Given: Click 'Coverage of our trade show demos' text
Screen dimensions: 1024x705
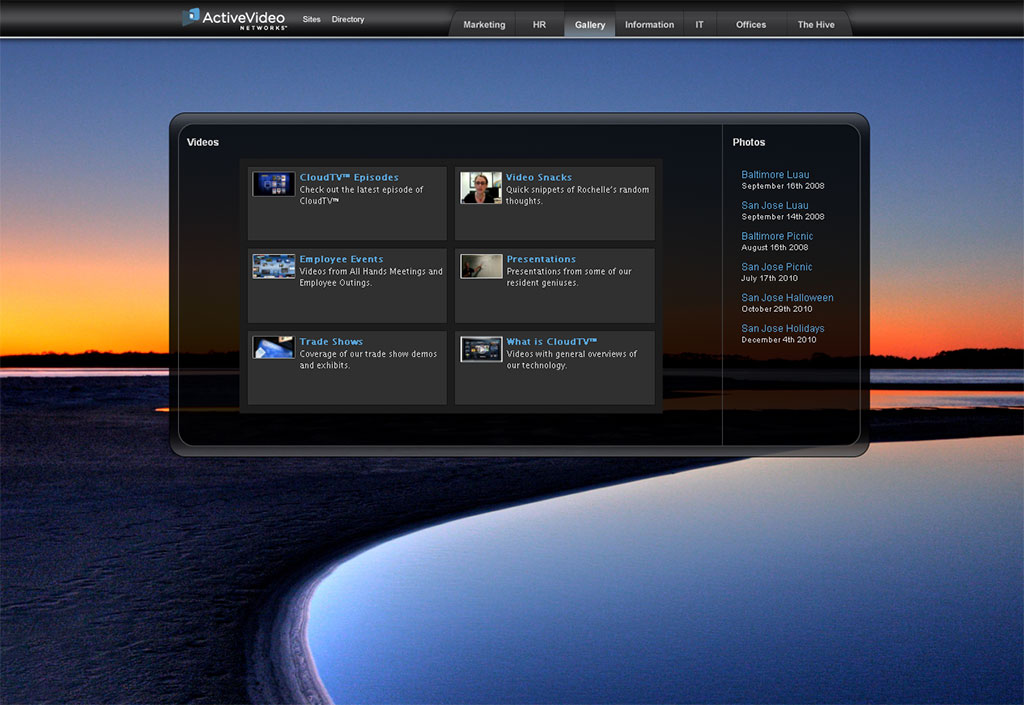Looking at the screenshot, I should click(x=368, y=360).
